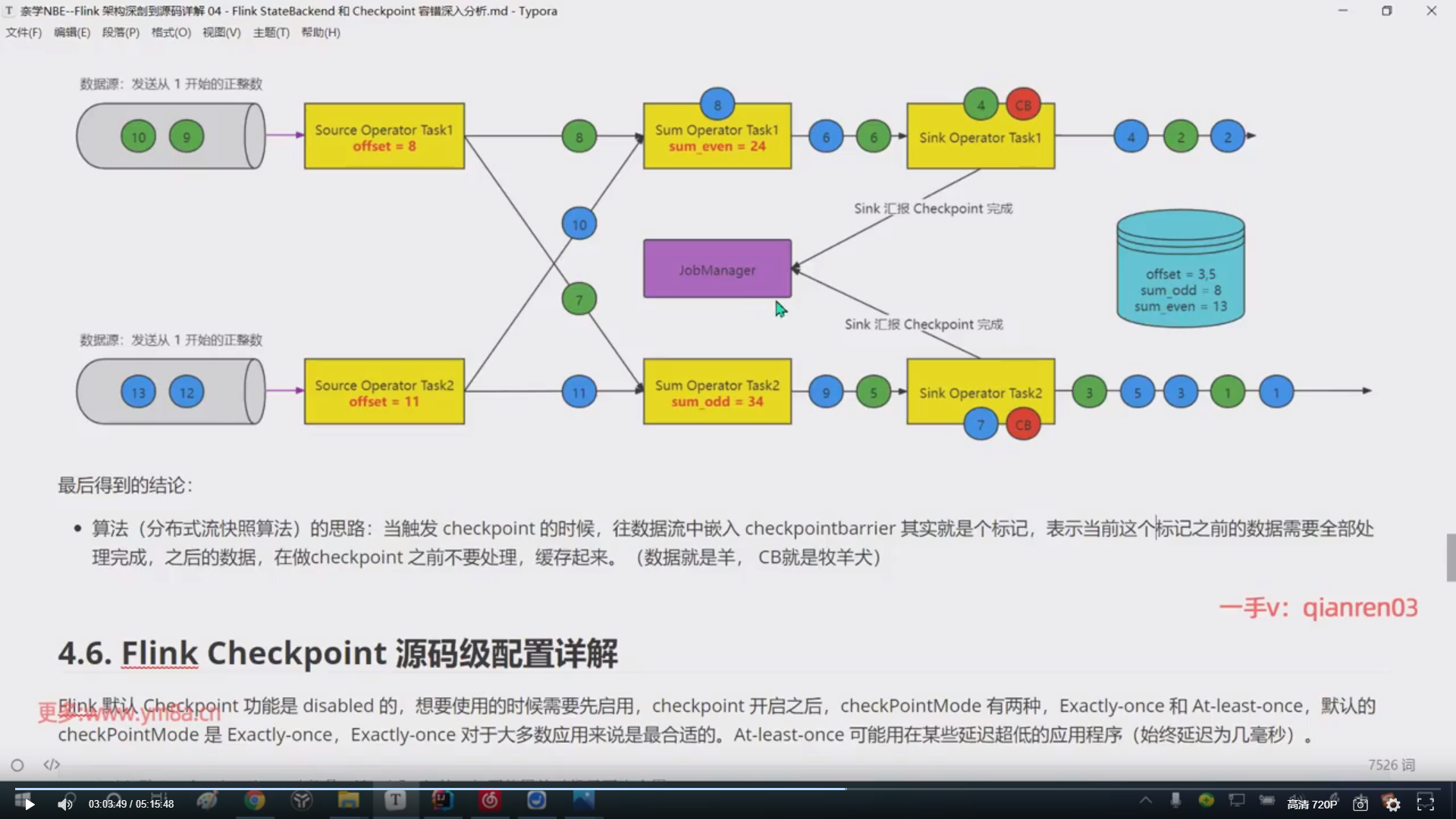This screenshot has width=1456, height=819.
Task: Open the JetBrains IDE from taskbar
Action: [442, 802]
